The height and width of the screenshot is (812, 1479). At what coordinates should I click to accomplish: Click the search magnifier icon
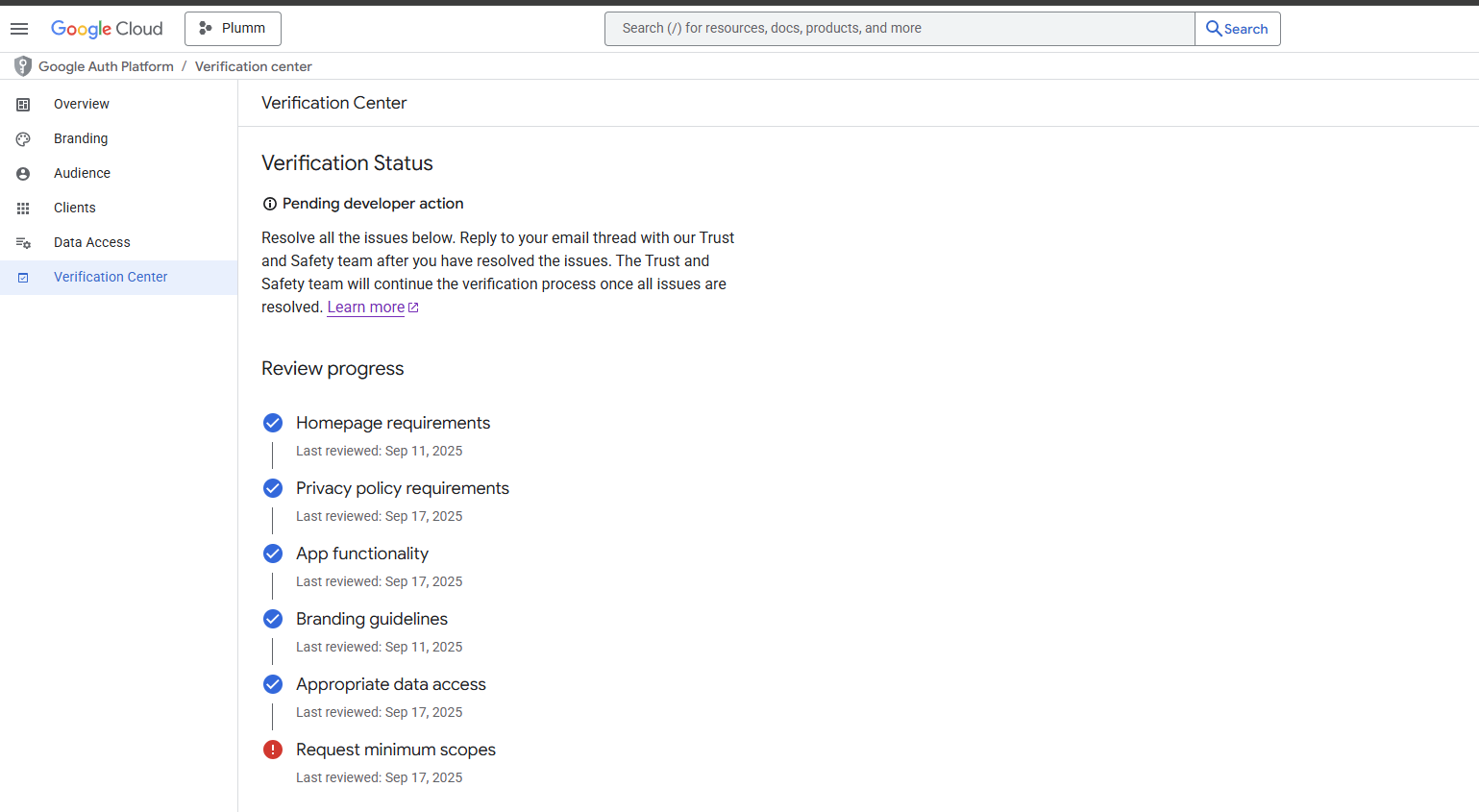1214,29
